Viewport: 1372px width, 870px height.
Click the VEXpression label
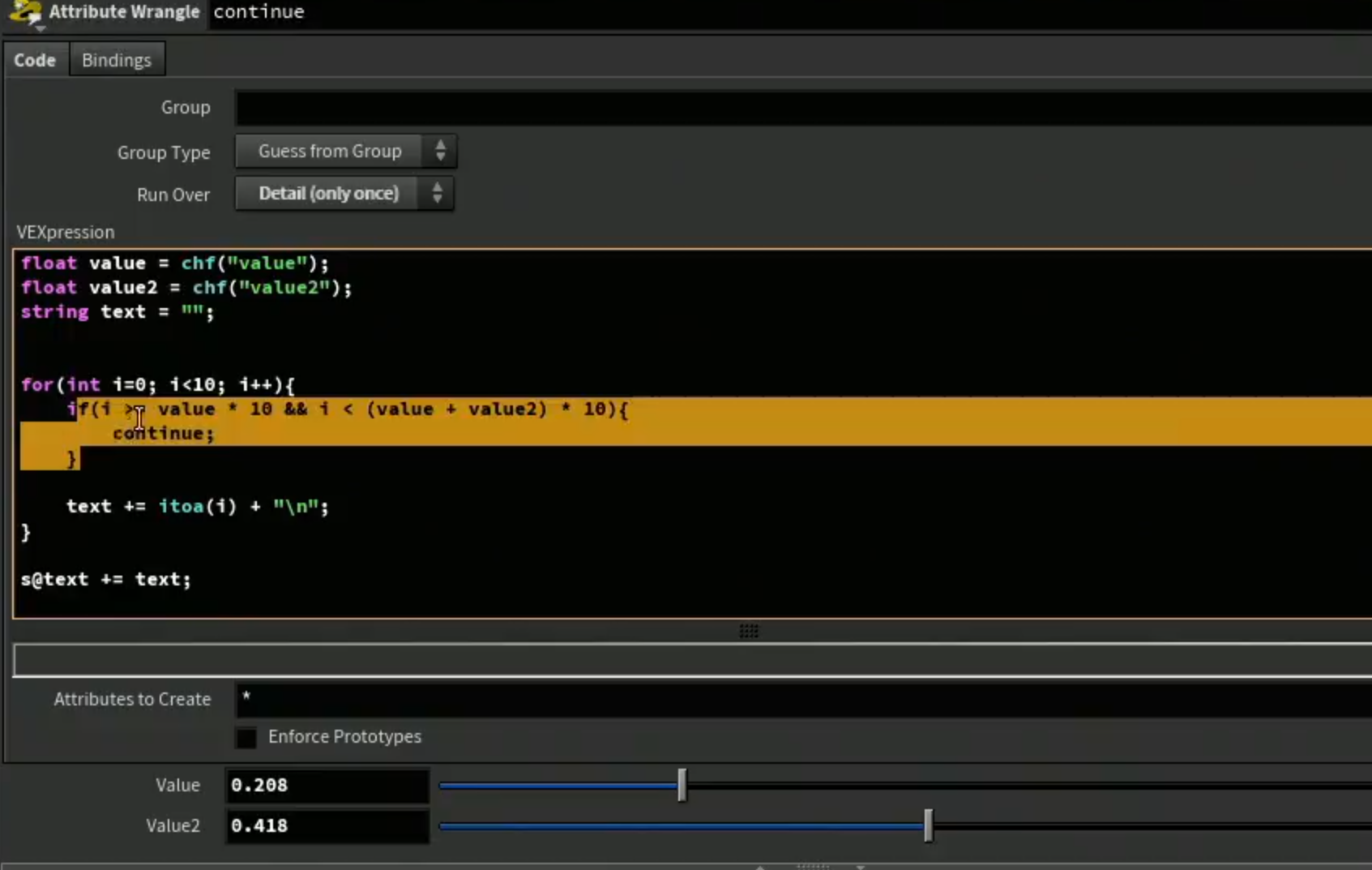tap(66, 232)
